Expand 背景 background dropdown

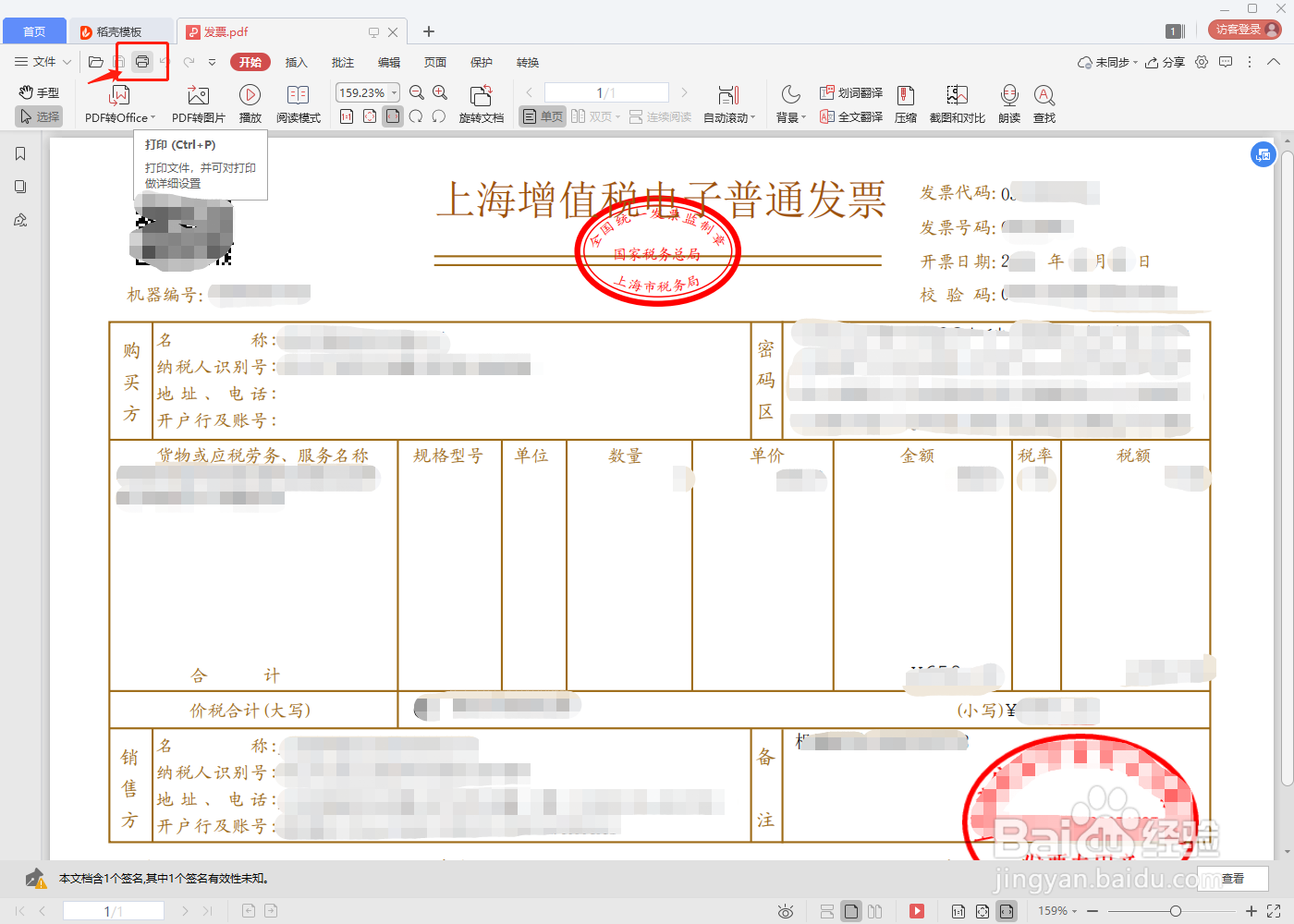coord(804,117)
